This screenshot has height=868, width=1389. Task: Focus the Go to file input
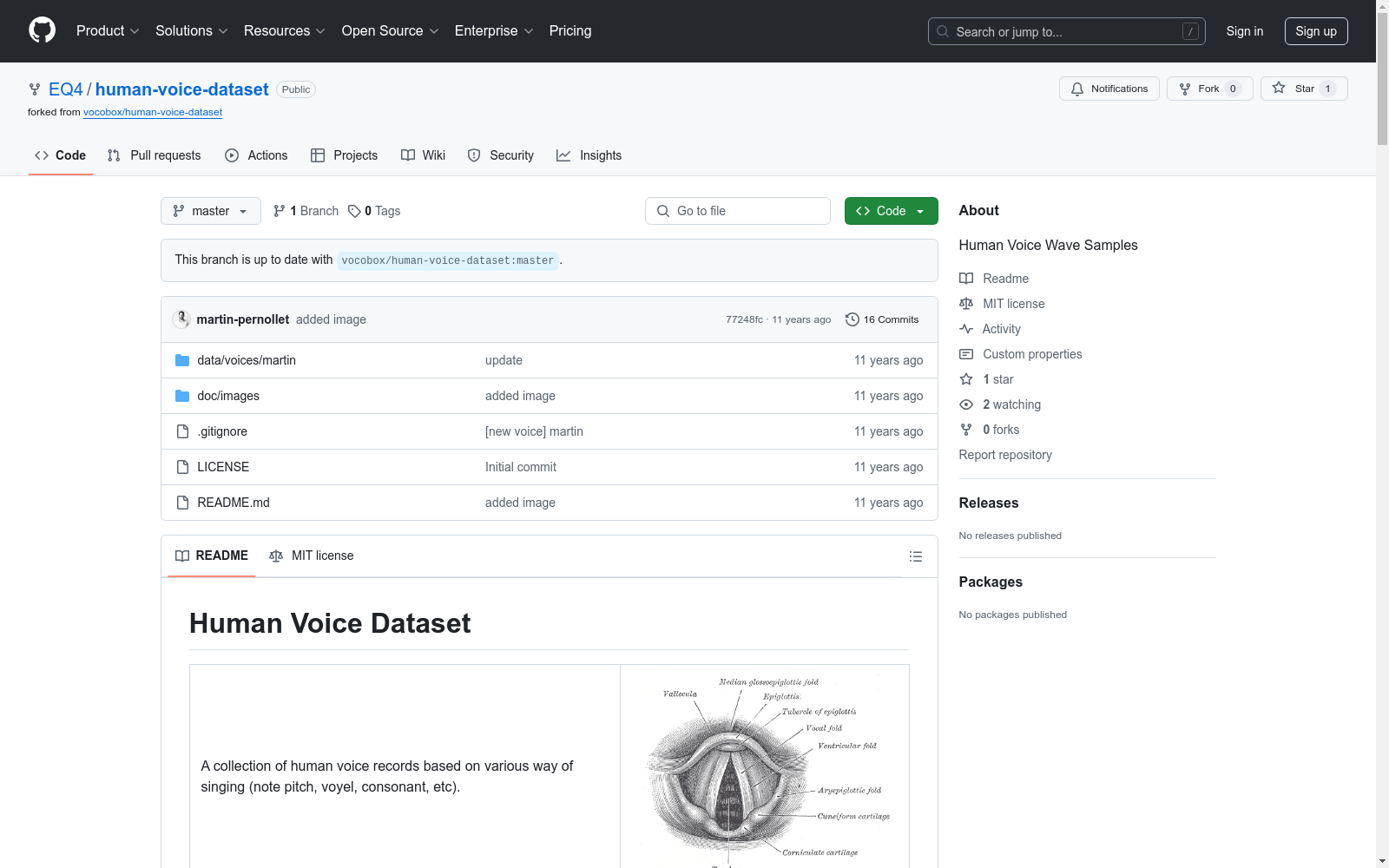click(x=738, y=211)
